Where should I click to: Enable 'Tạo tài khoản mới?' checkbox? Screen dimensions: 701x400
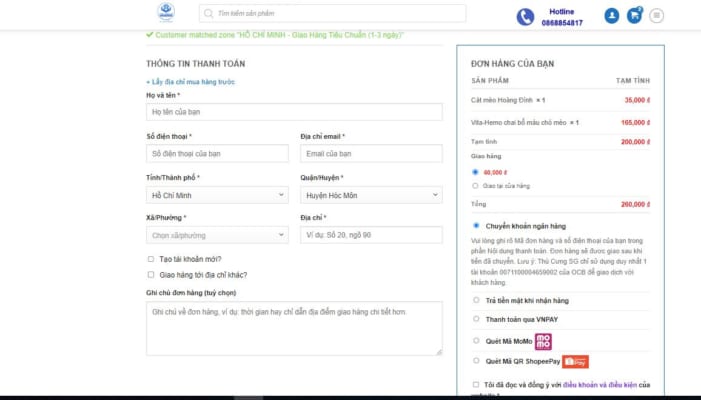(150, 259)
